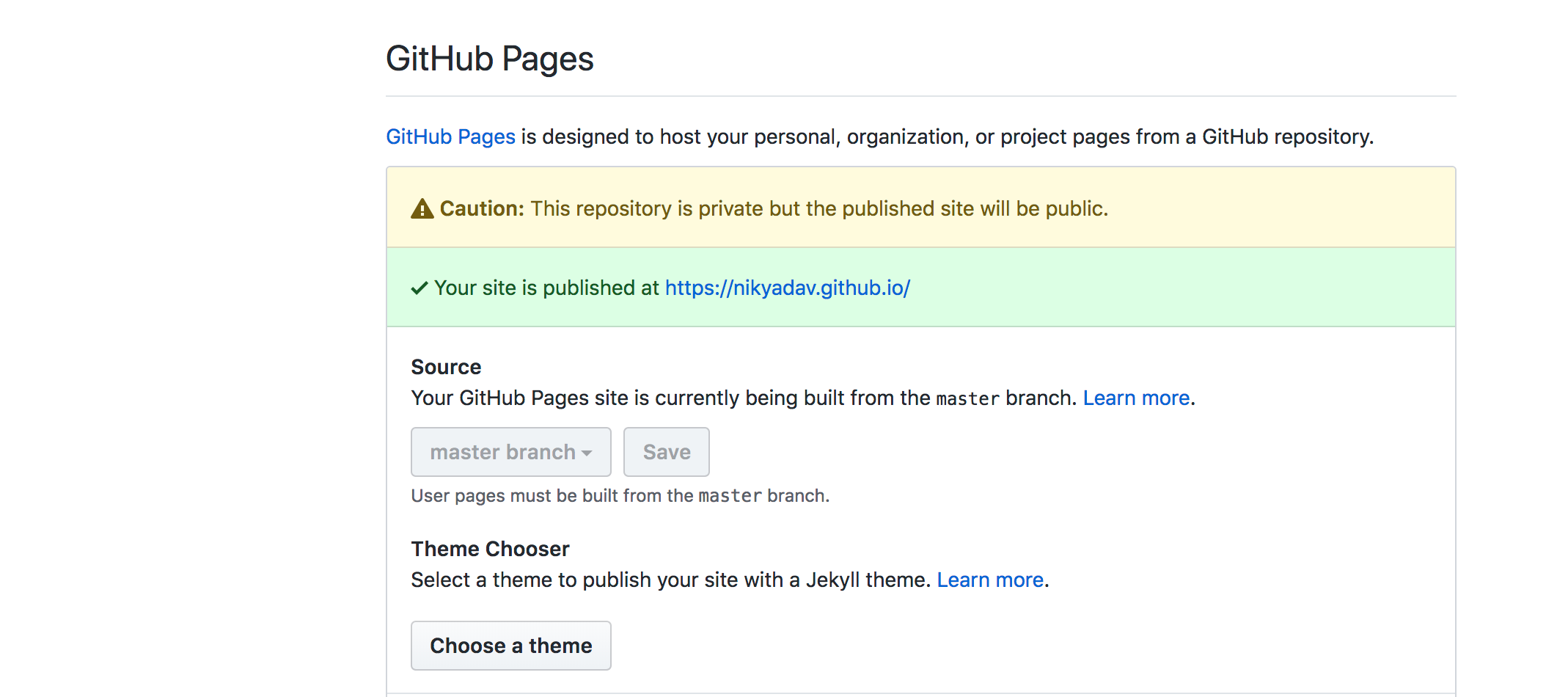Click the Theme Chooser heading

click(490, 549)
